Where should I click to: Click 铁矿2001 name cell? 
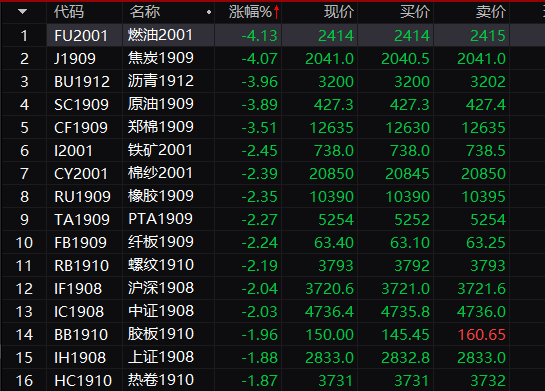[160, 150]
